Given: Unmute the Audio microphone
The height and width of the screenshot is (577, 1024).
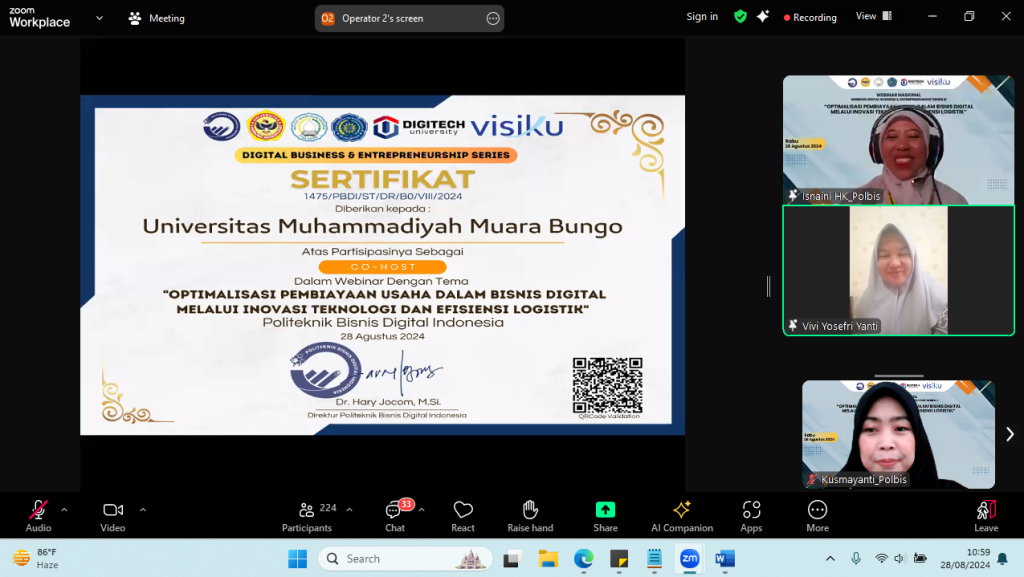Looking at the screenshot, I should (x=38, y=515).
